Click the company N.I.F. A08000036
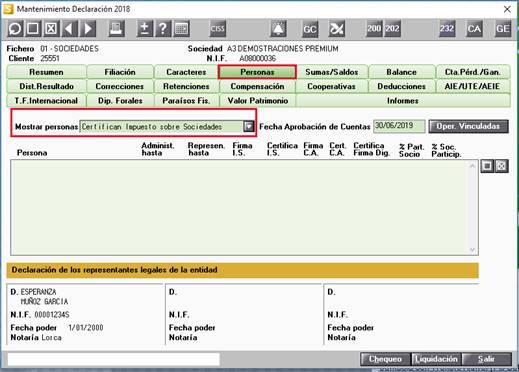Image resolution: width=519 pixels, height=372 pixels. tap(258, 59)
